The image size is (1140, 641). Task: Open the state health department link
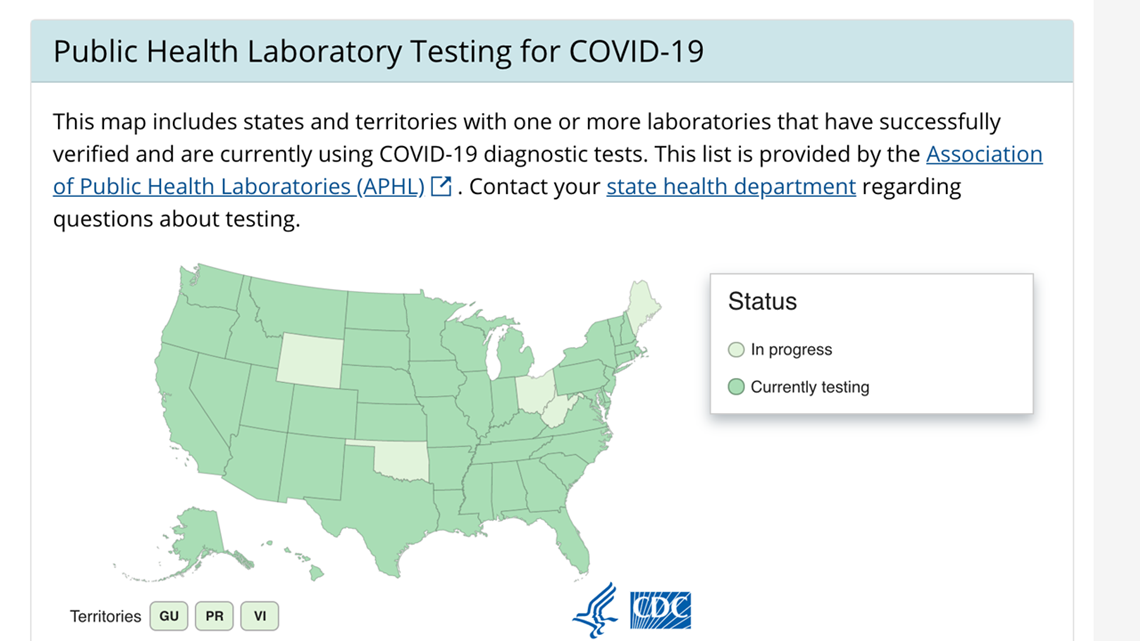pos(731,187)
